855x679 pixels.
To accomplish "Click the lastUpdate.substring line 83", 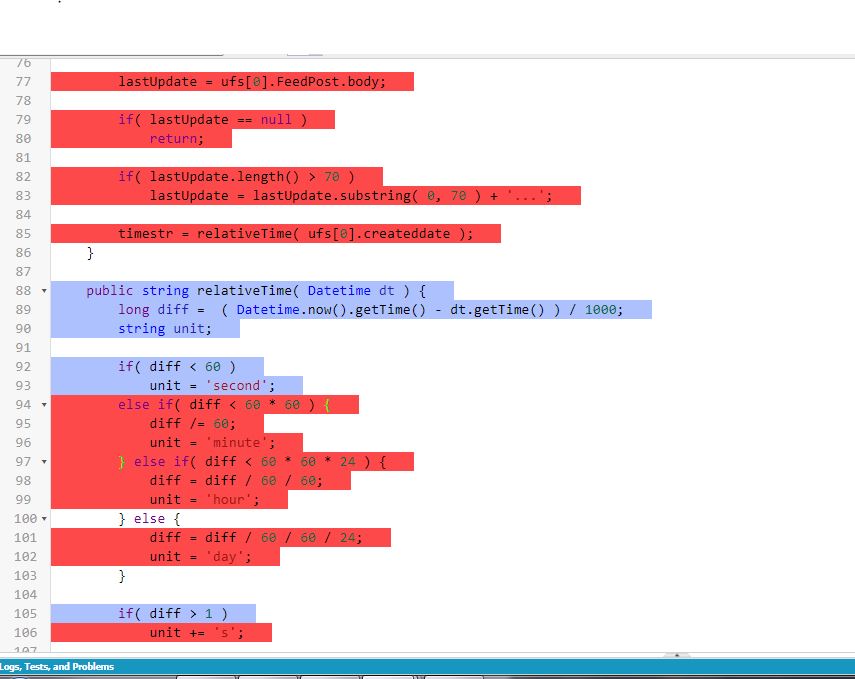I will (351, 196).
